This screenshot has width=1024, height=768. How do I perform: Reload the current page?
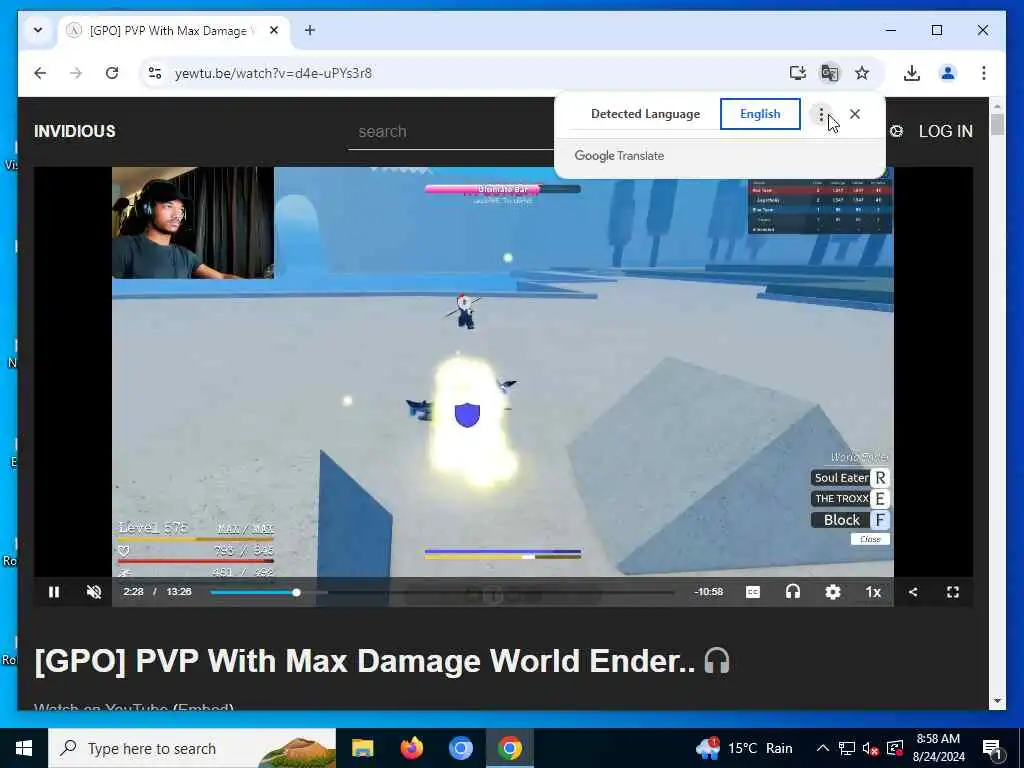112,72
